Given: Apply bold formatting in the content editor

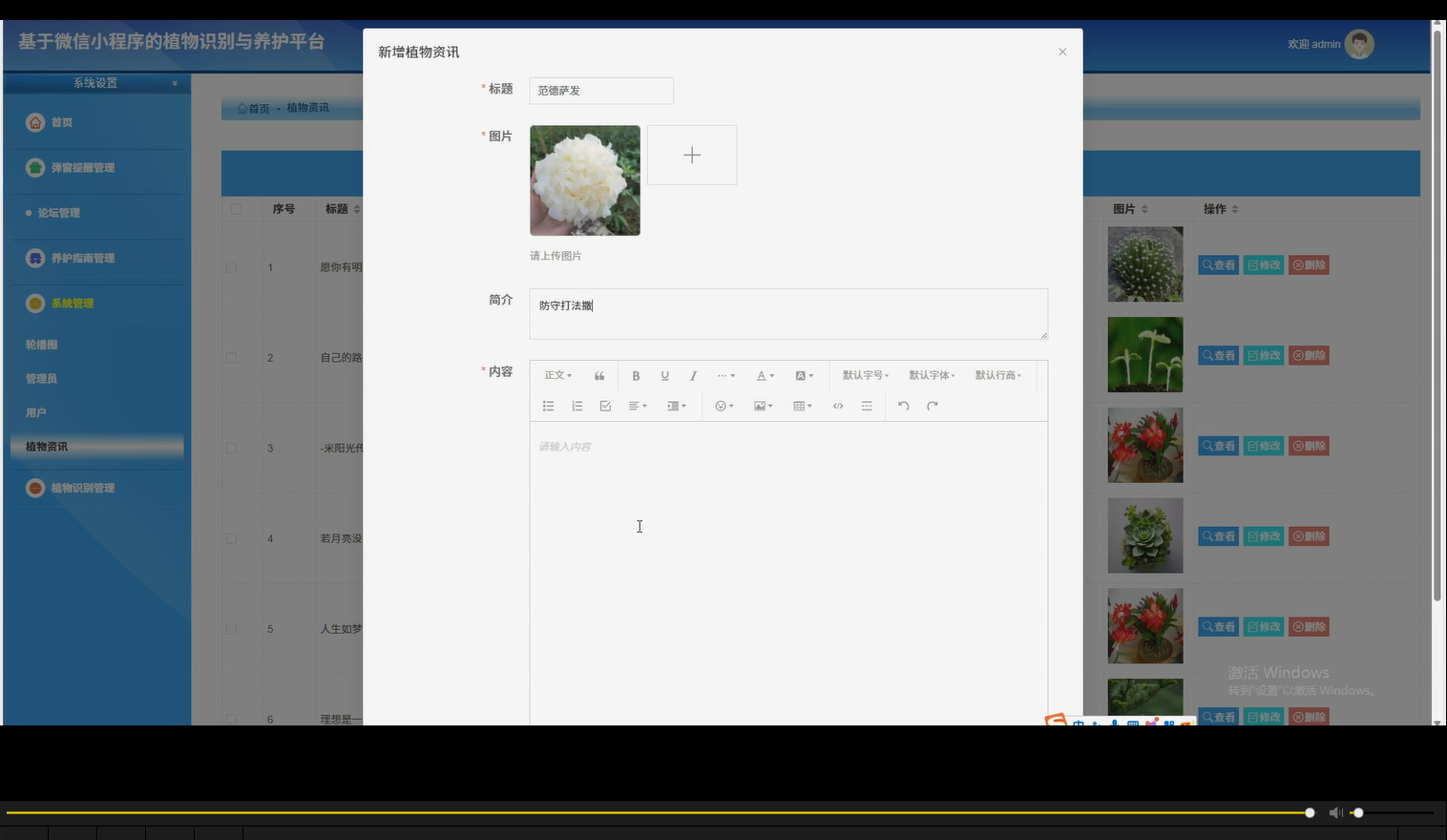Looking at the screenshot, I should click(636, 375).
